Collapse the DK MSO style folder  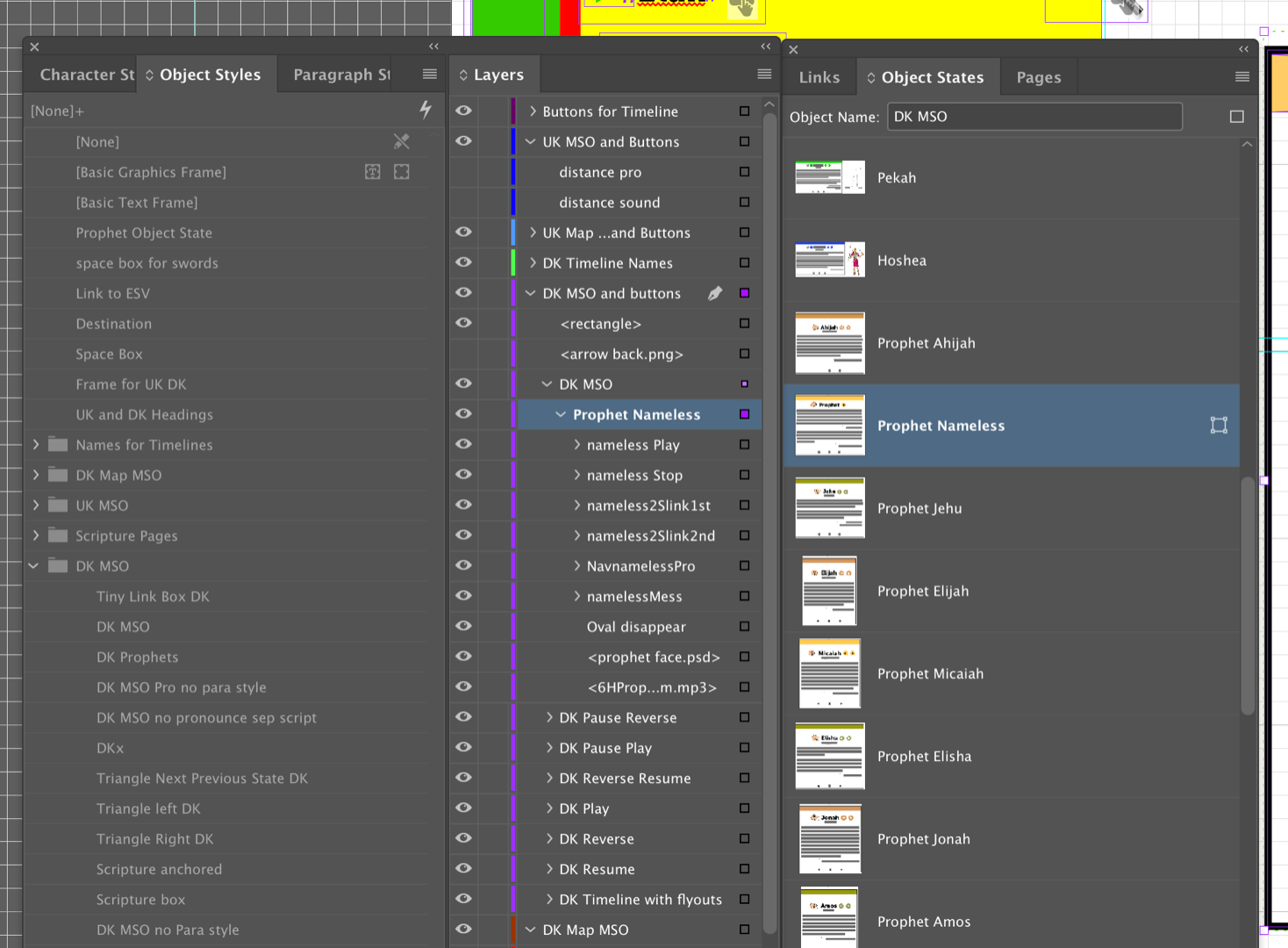pyautogui.click(x=33, y=565)
